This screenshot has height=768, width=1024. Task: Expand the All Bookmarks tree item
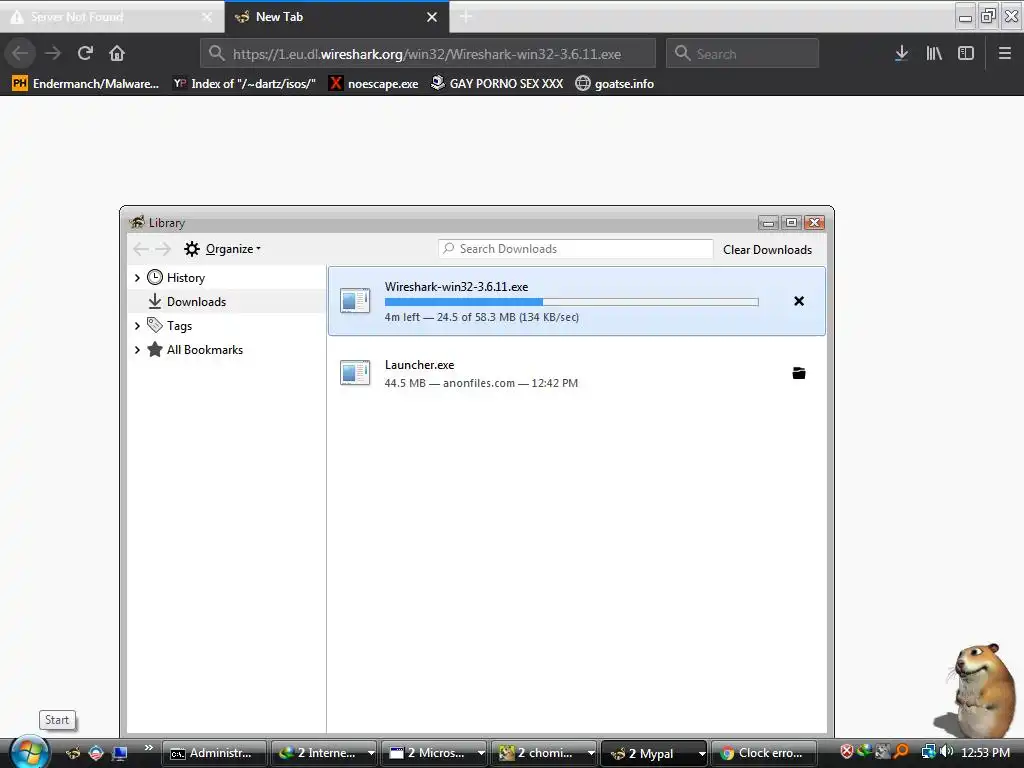point(137,350)
